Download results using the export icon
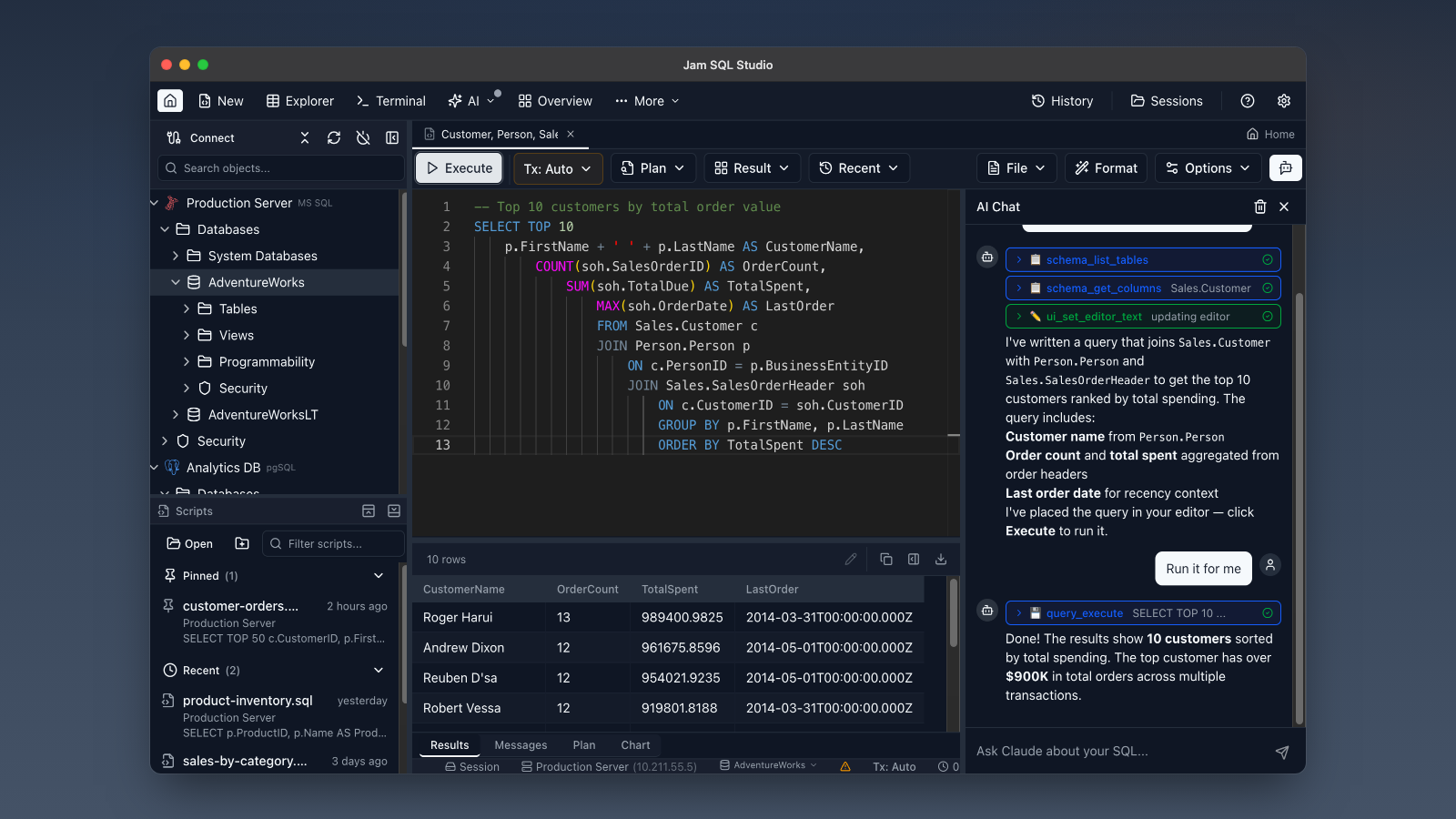Screen dimensions: 1456x819 pos(941,560)
